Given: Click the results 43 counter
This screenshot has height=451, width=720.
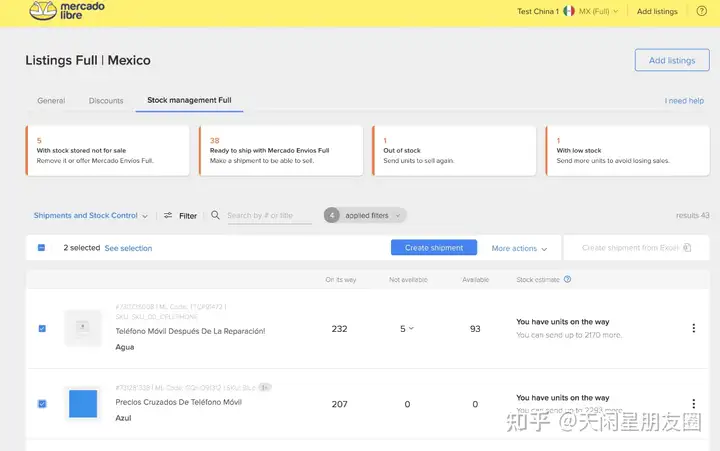Looking at the screenshot, I should tap(692, 215).
